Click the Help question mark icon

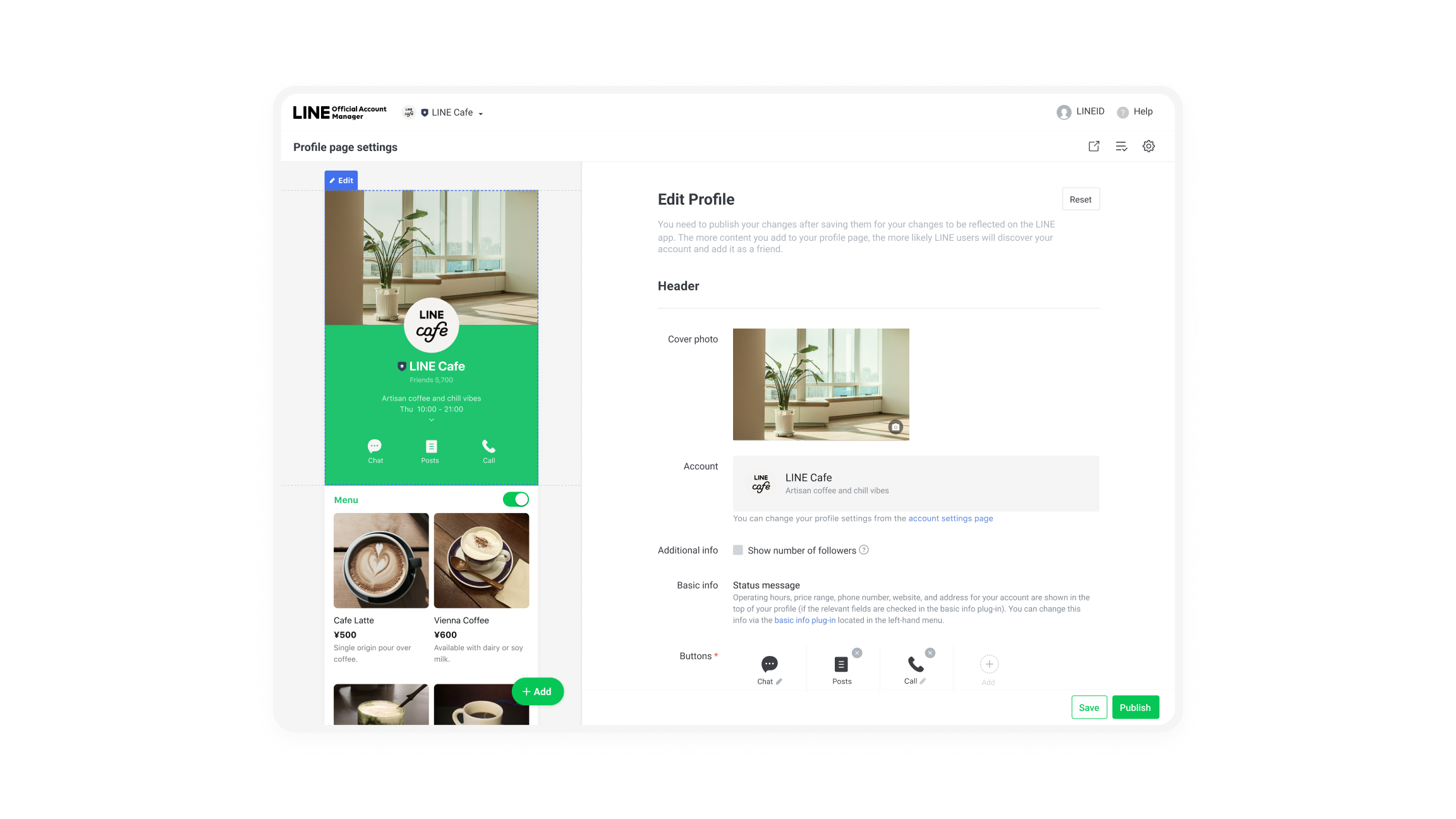1123,112
